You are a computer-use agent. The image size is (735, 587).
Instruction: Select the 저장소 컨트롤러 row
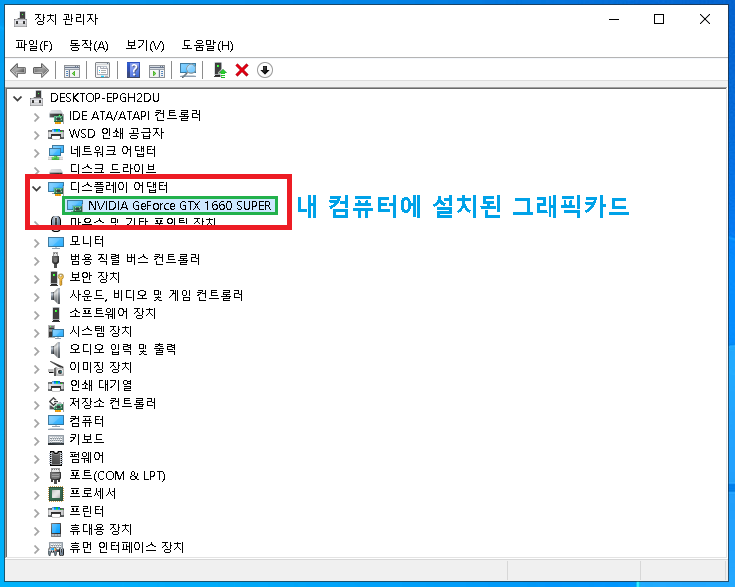112,403
